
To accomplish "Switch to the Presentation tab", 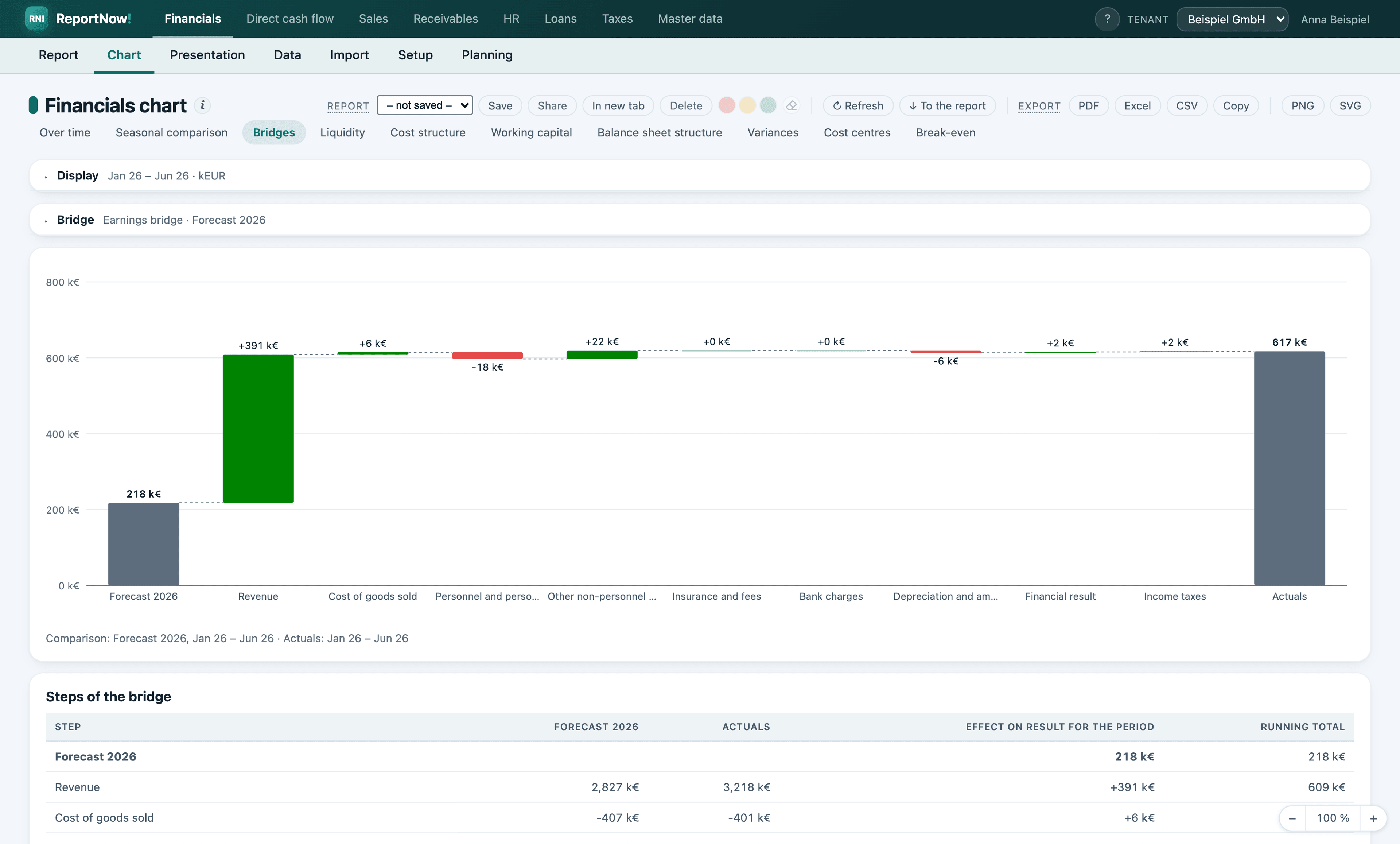I will [207, 55].
